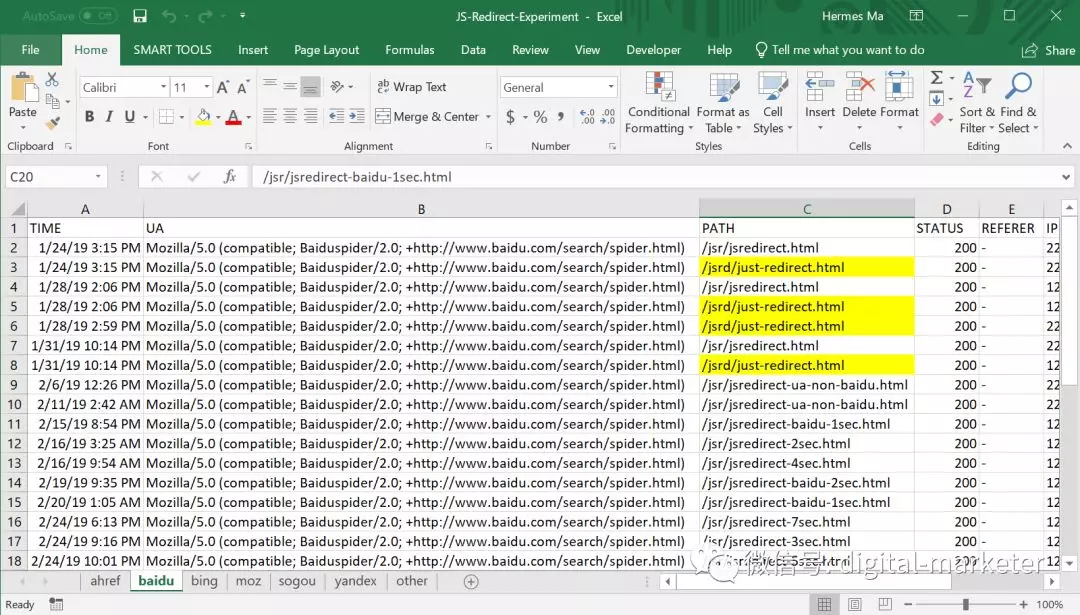
Task: Click the zoom slider handle
Action: click(966, 605)
